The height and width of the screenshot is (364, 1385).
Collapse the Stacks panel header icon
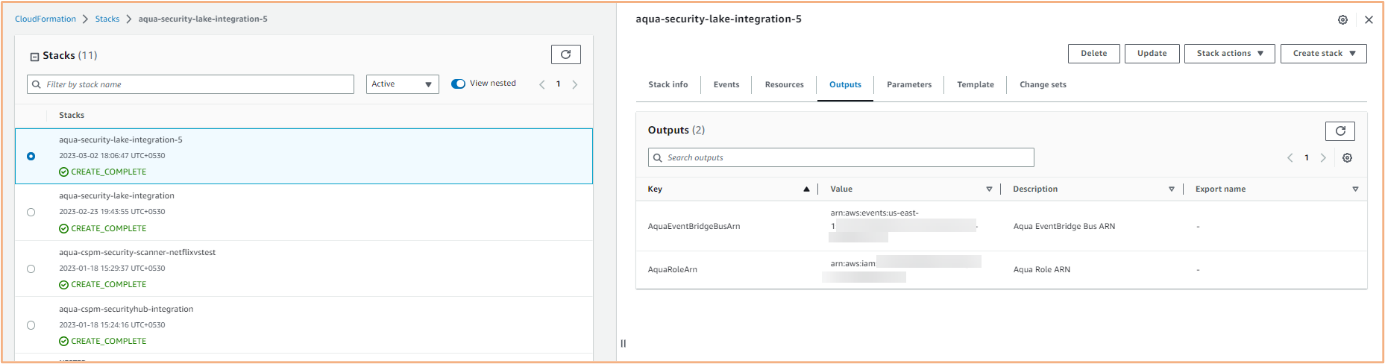click(35, 56)
